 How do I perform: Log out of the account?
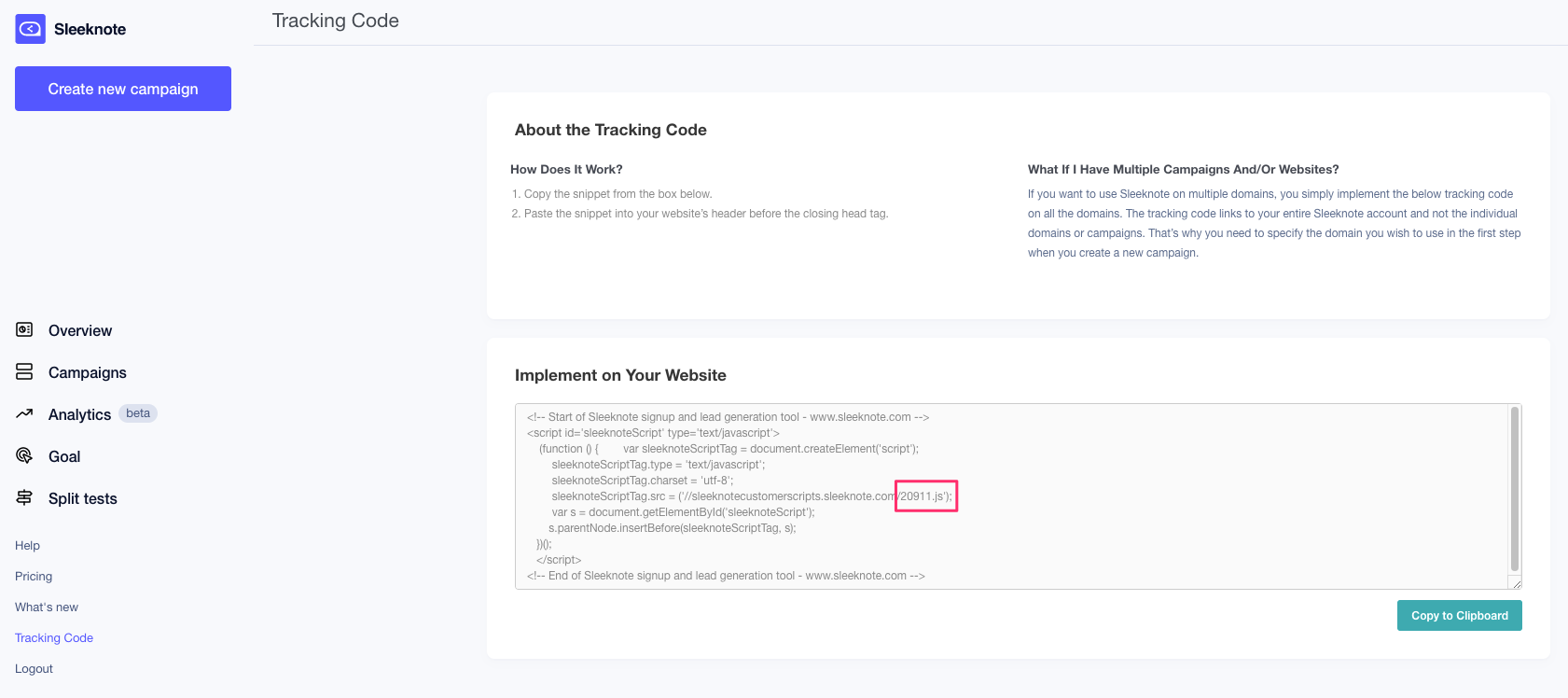pos(34,668)
